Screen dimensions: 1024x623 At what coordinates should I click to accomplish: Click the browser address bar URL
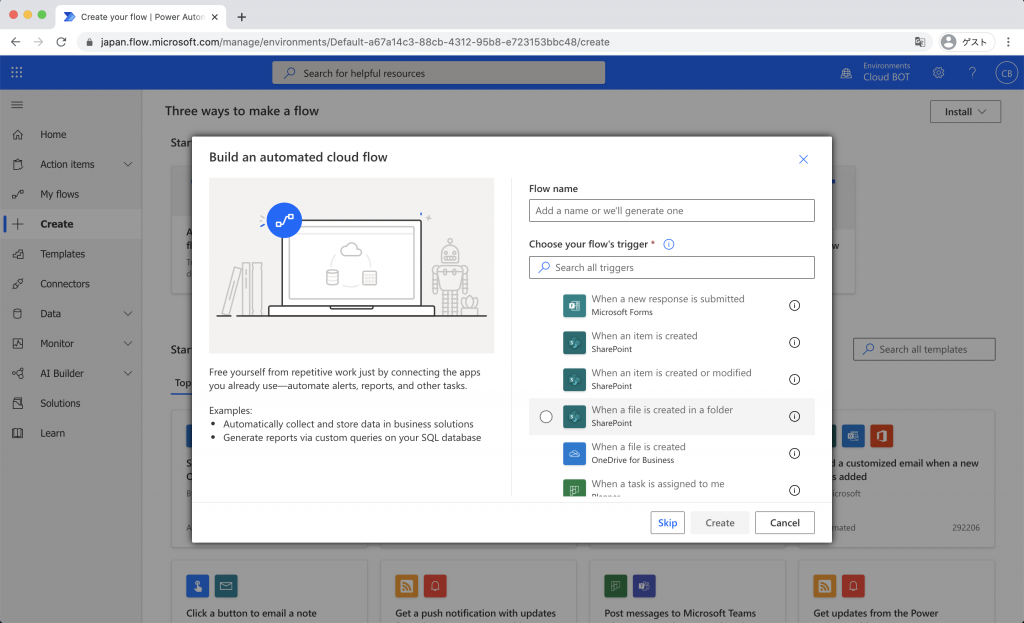click(355, 42)
